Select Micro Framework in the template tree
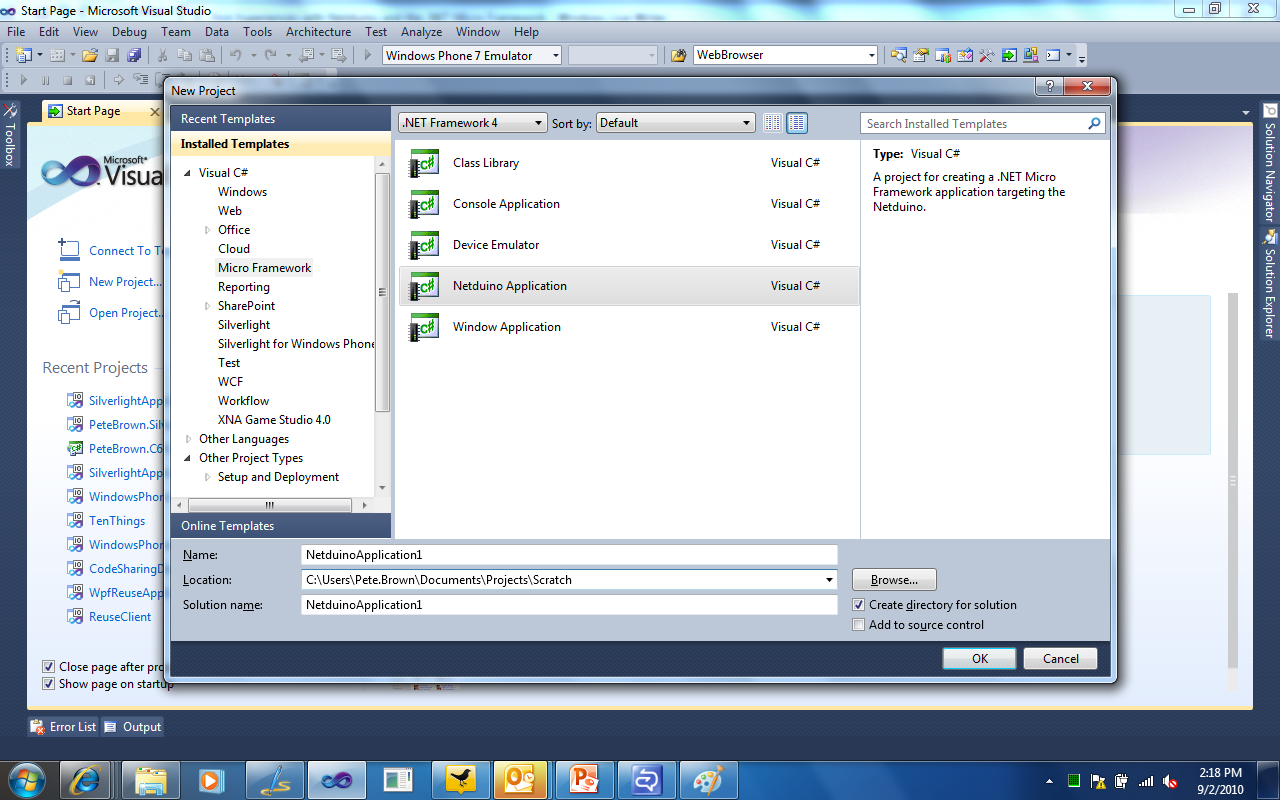The image size is (1280, 800). click(x=265, y=268)
